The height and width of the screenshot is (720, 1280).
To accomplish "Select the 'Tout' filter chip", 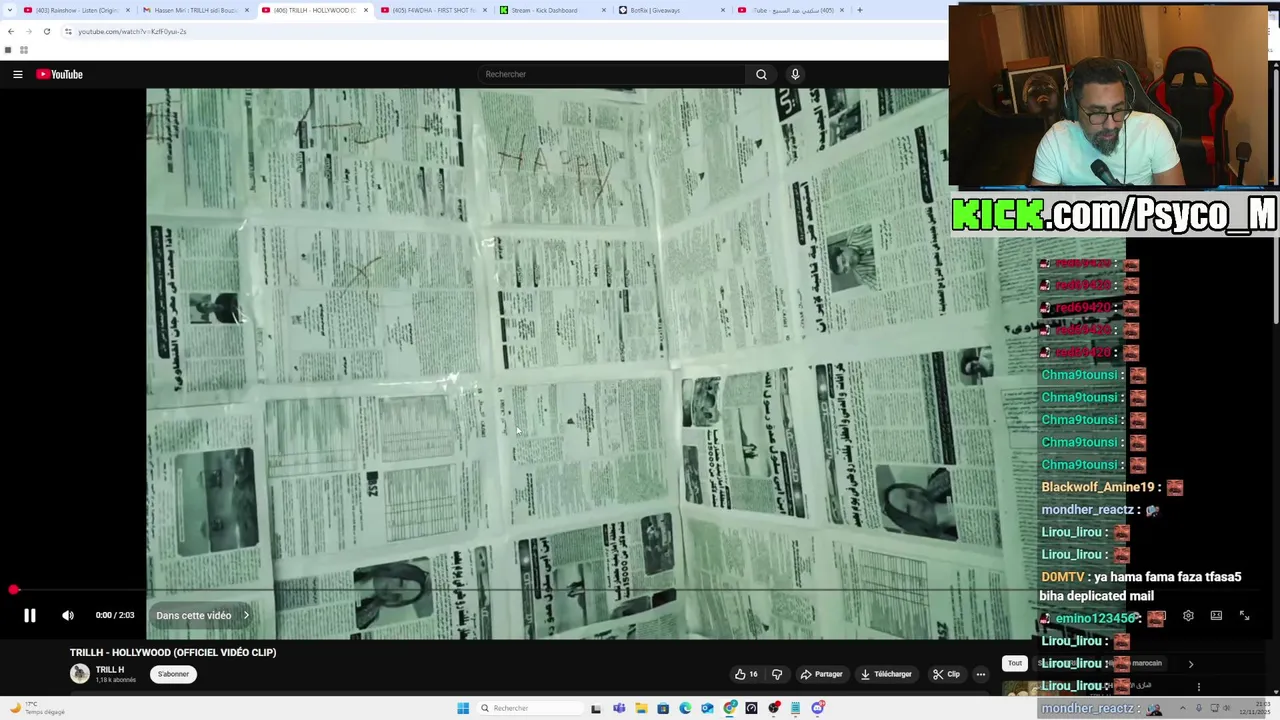I will 1015,663.
